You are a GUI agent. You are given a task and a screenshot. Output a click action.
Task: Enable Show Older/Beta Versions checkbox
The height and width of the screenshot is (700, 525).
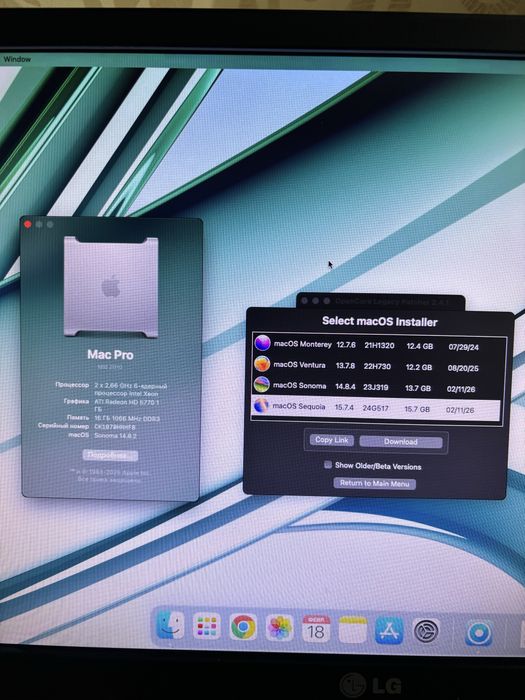328,465
